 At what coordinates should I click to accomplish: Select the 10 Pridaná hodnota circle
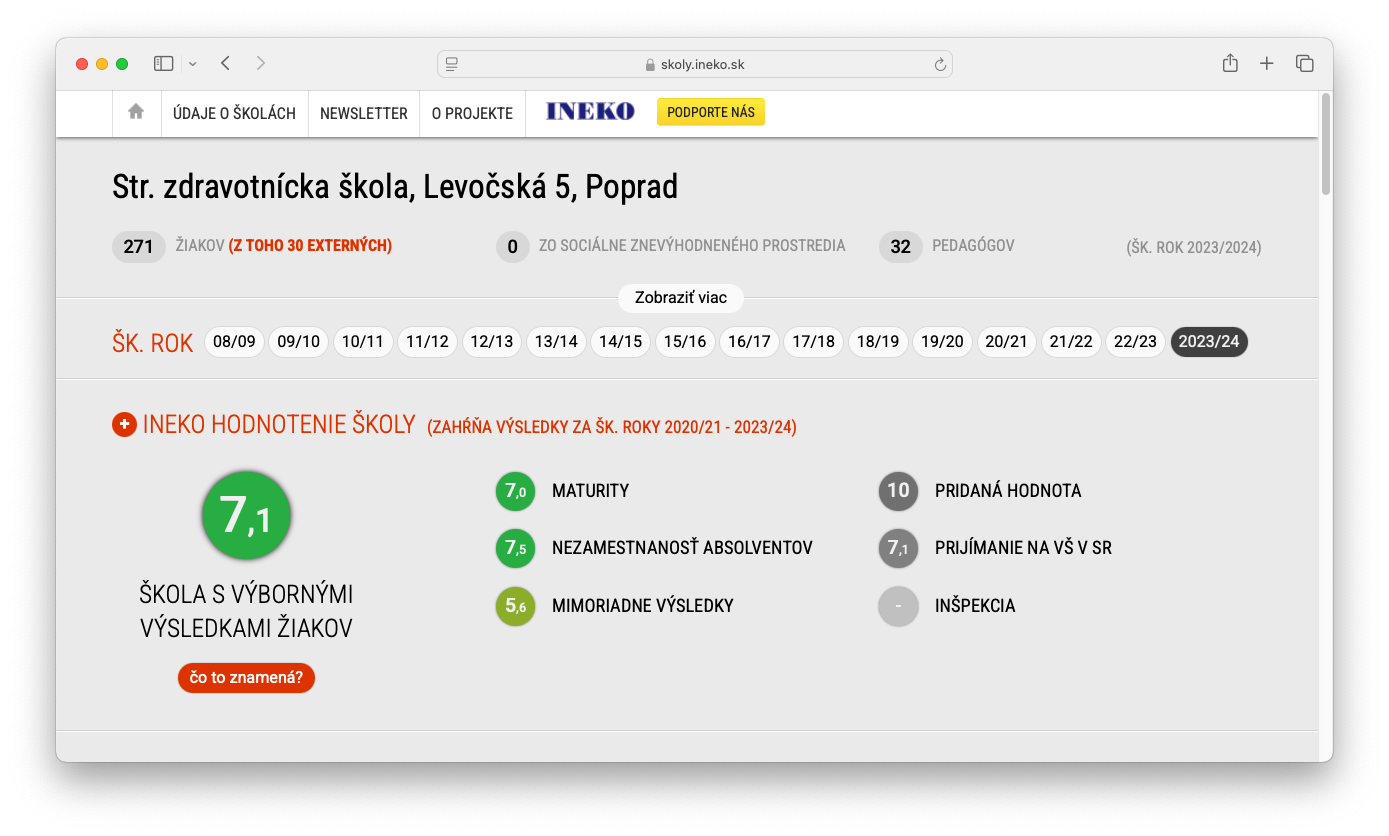point(898,491)
